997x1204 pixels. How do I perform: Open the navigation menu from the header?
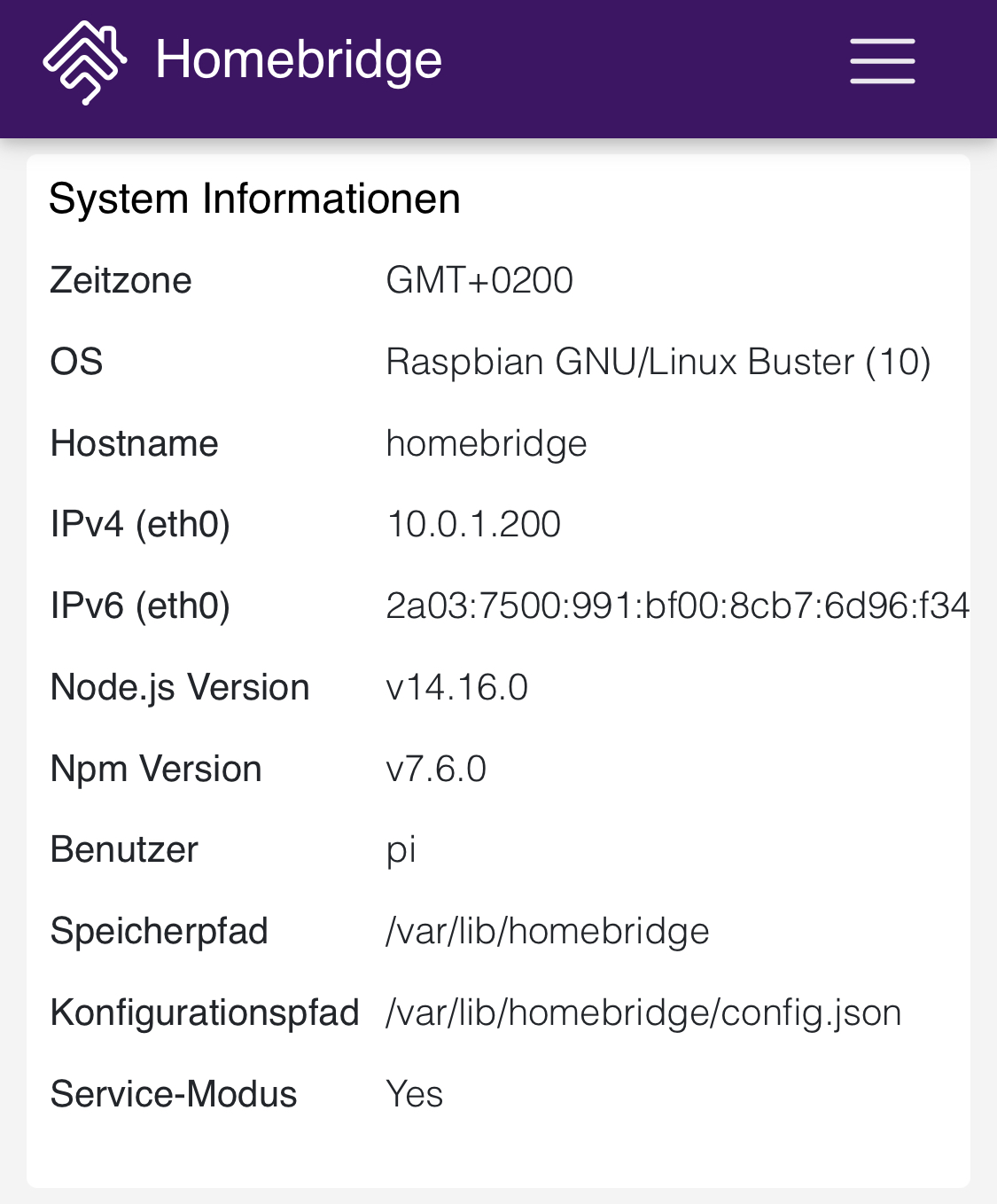click(882, 62)
